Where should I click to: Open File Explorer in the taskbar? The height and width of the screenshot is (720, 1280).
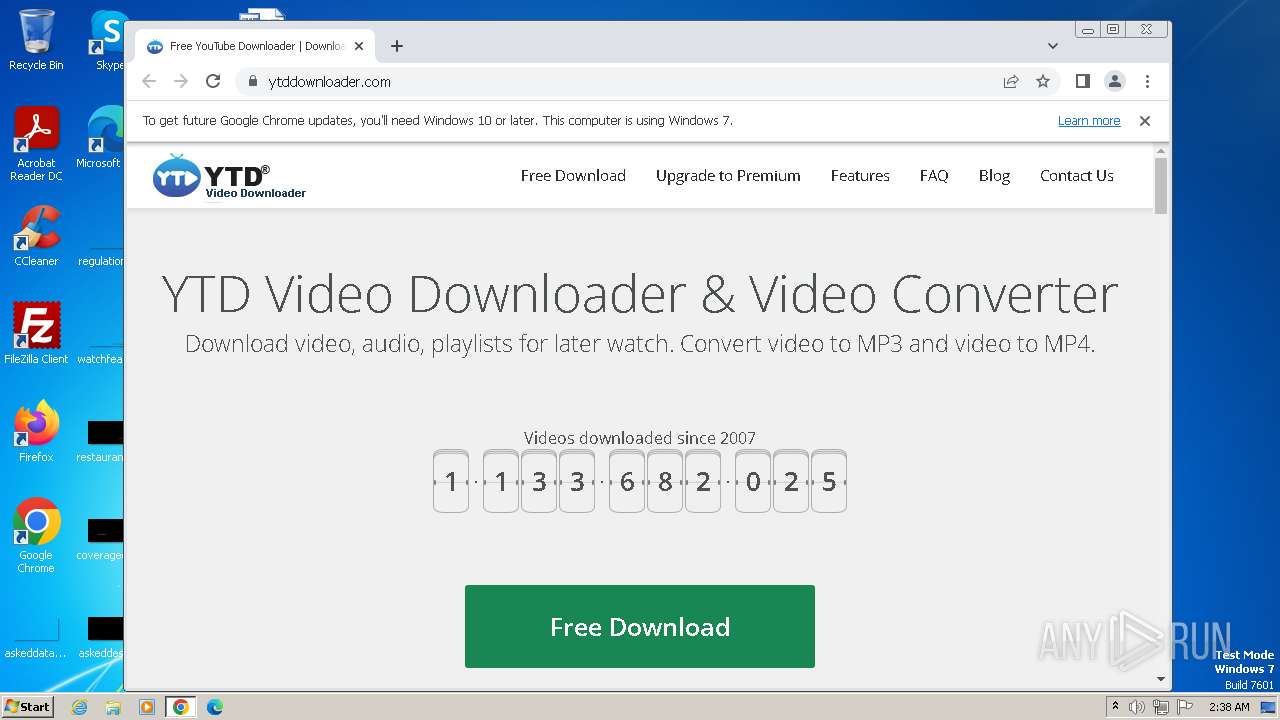[113, 707]
